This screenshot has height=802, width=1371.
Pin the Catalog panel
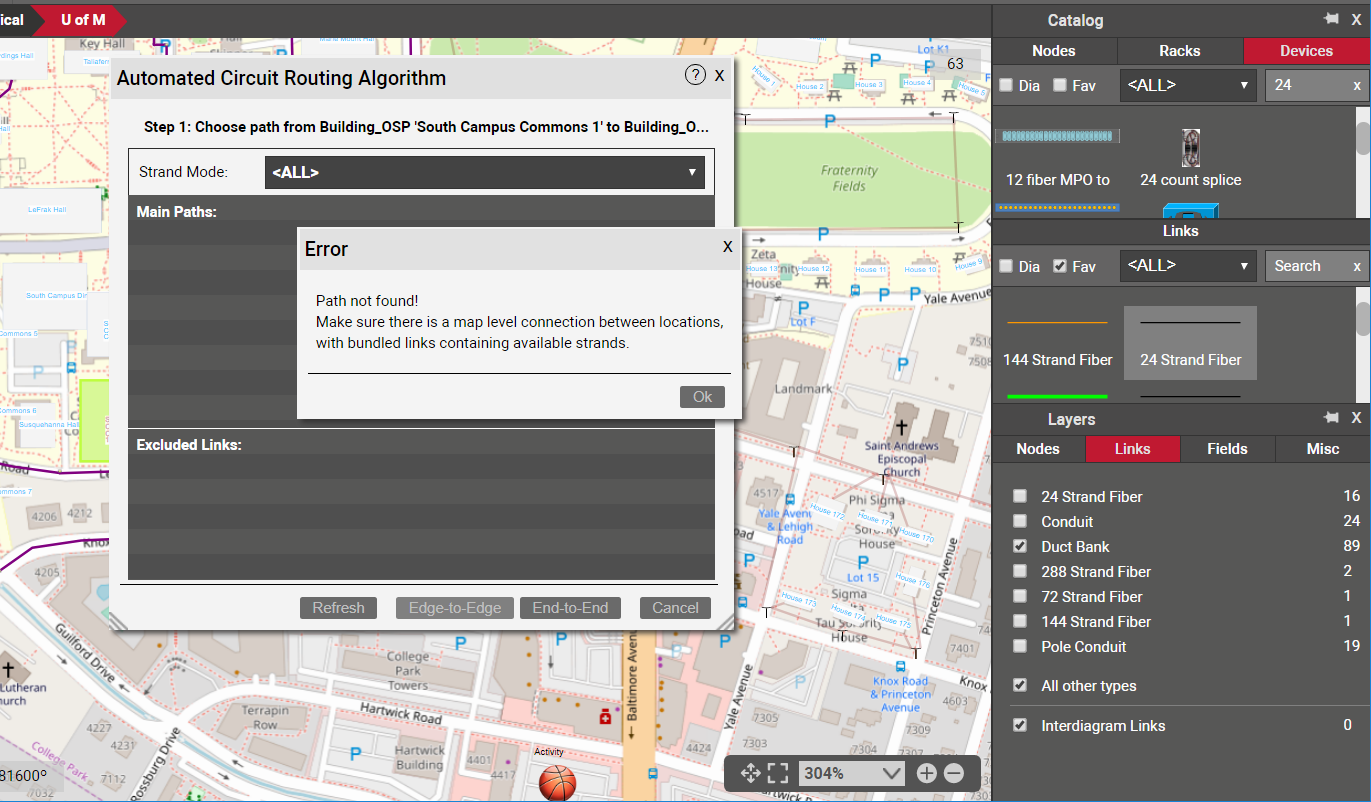click(1331, 19)
